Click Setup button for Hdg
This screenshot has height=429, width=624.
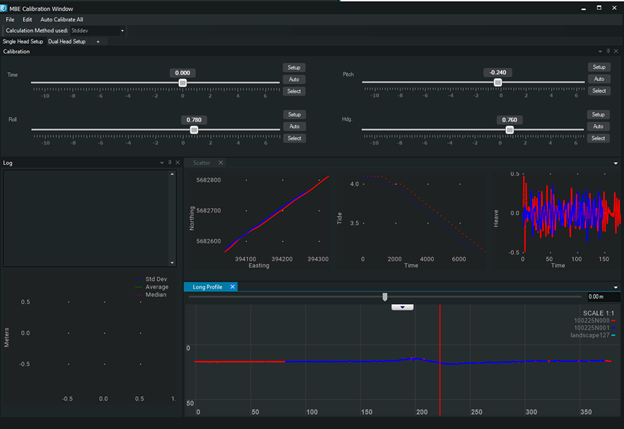tap(598, 115)
